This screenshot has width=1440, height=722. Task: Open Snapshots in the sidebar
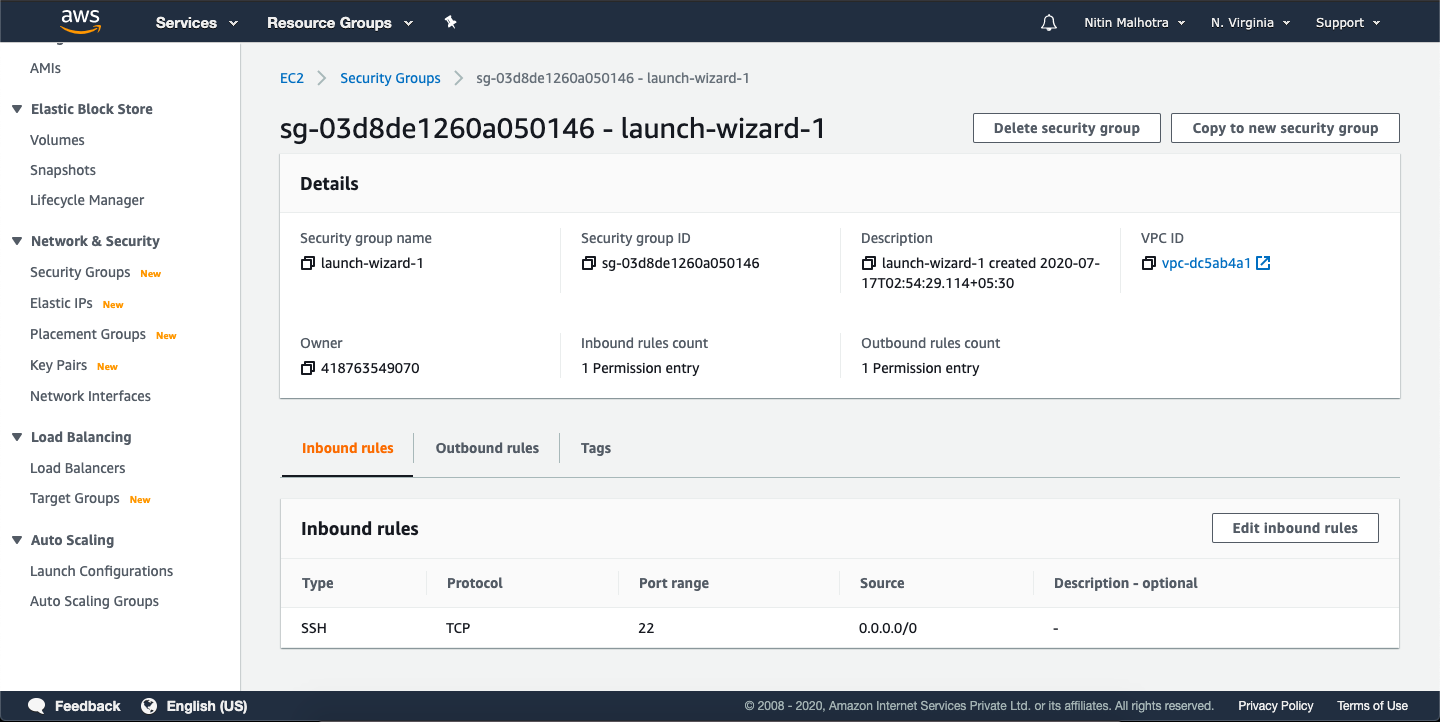pos(63,170)
